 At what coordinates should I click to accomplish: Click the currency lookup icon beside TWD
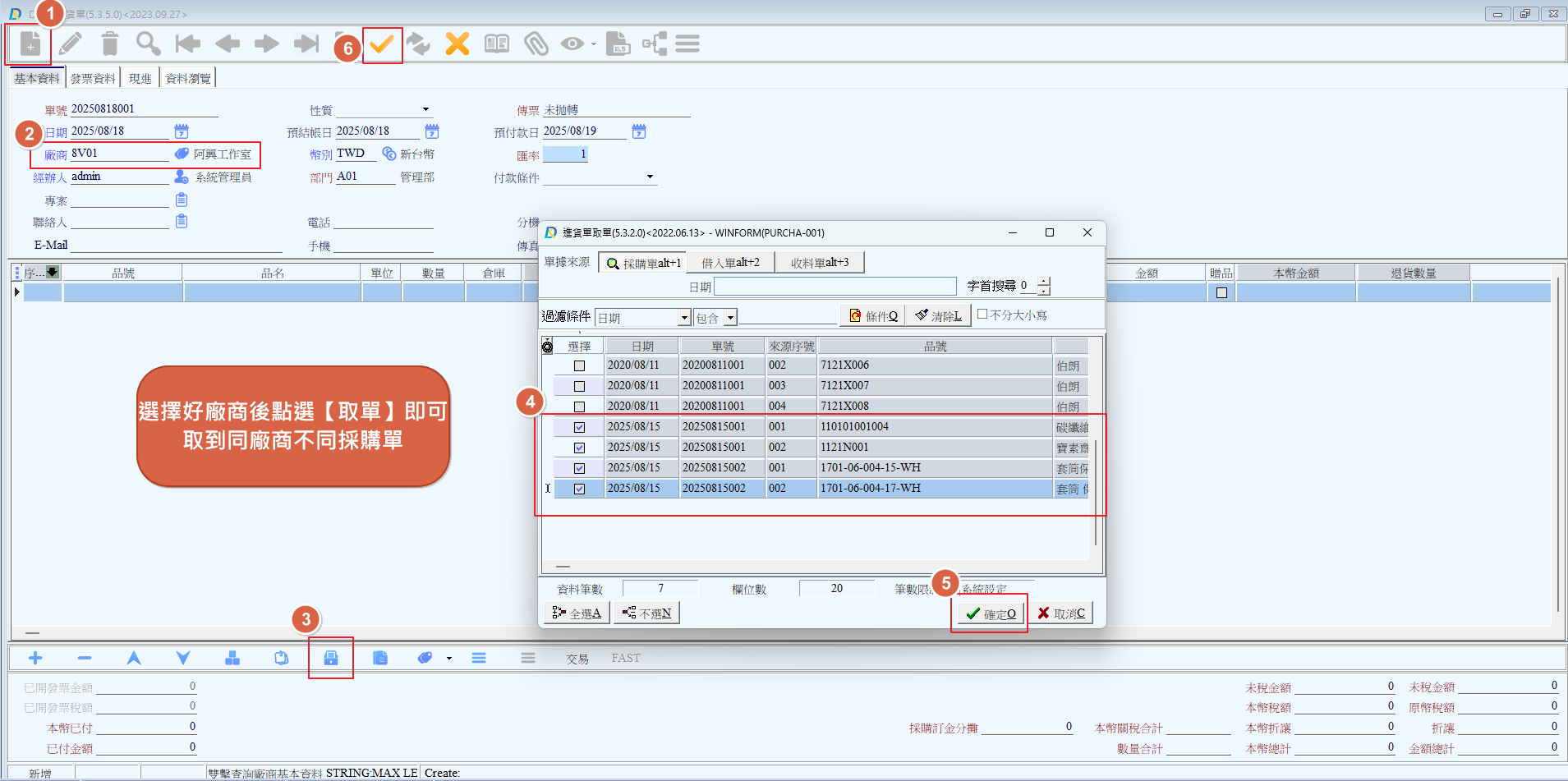click(389, 154)
